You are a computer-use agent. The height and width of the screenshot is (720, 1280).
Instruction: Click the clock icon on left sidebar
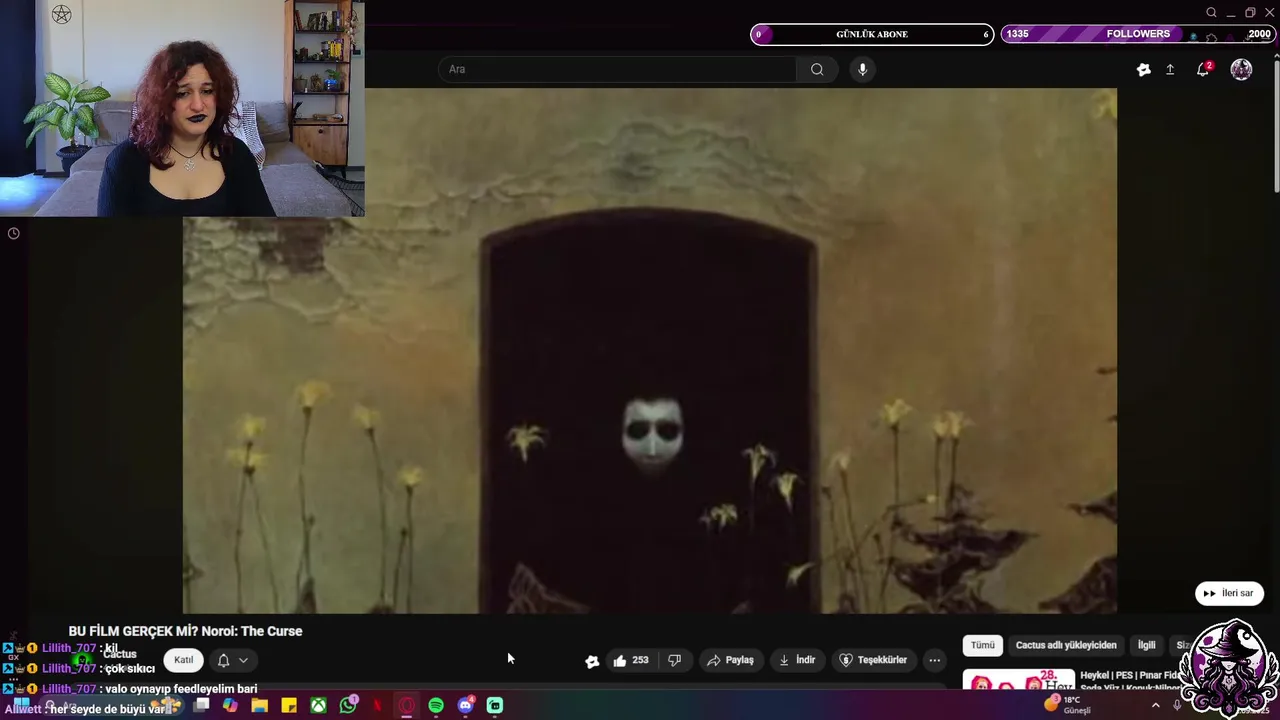click(13, 233)
